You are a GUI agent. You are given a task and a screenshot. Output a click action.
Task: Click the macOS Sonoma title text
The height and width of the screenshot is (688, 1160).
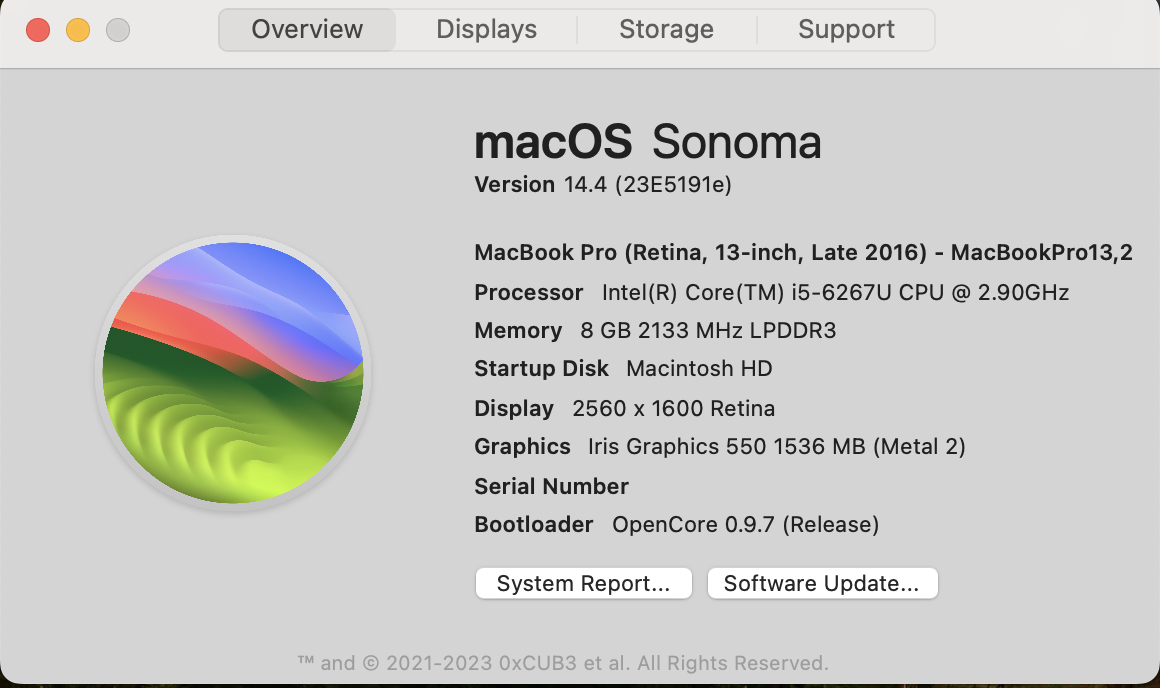pyautogui.click(x=647, y=143)
